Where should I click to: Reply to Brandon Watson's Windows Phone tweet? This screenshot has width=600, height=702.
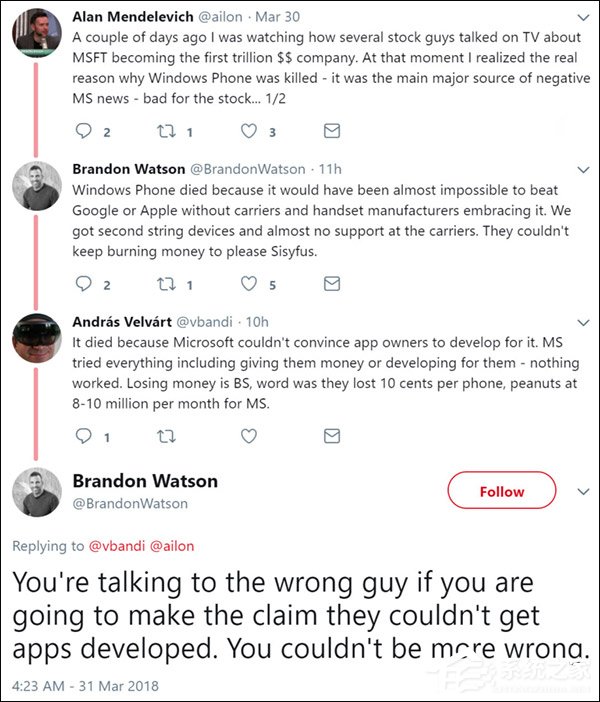(83, 284)
